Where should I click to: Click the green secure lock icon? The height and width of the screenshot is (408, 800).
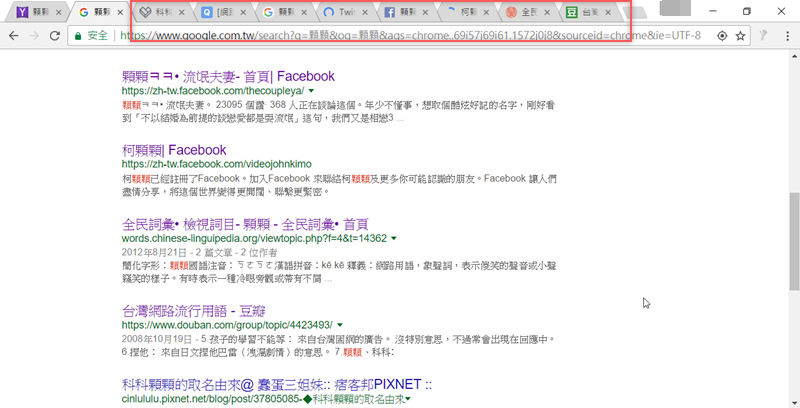[78, 36]
